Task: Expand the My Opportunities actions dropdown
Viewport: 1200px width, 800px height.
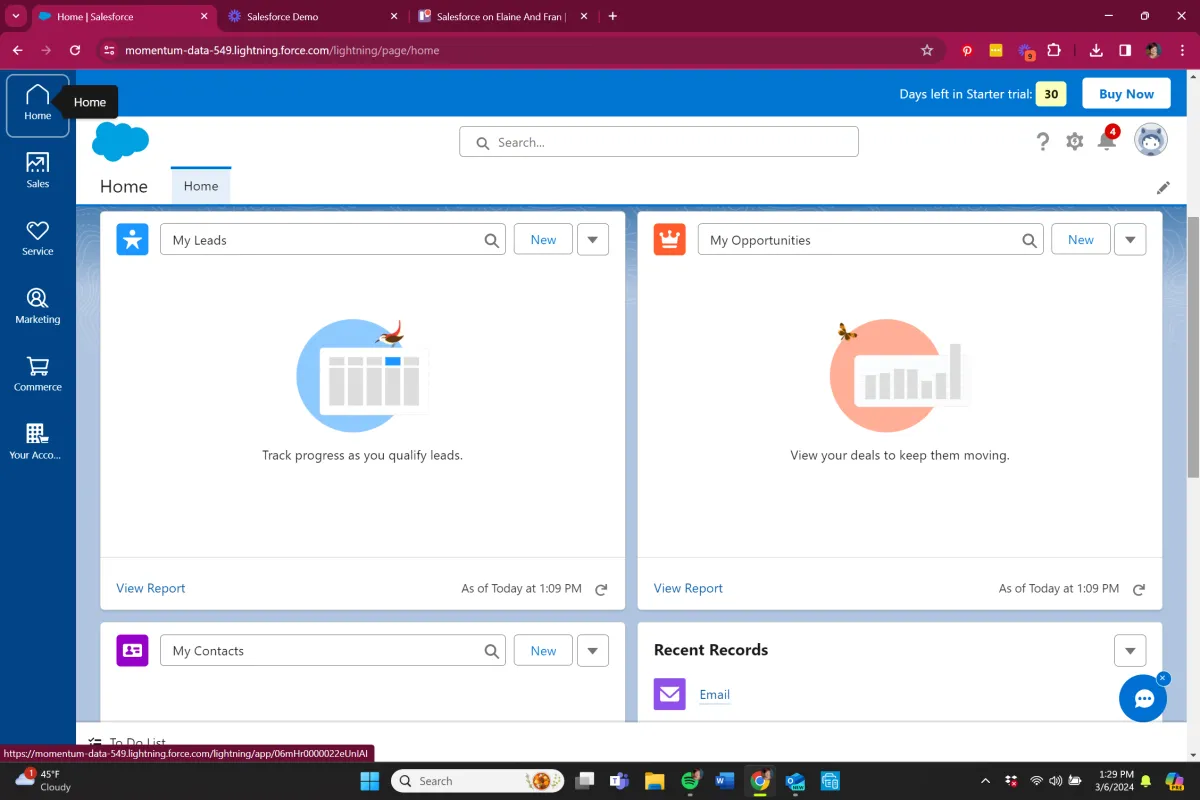Action: coord(1130,240)
